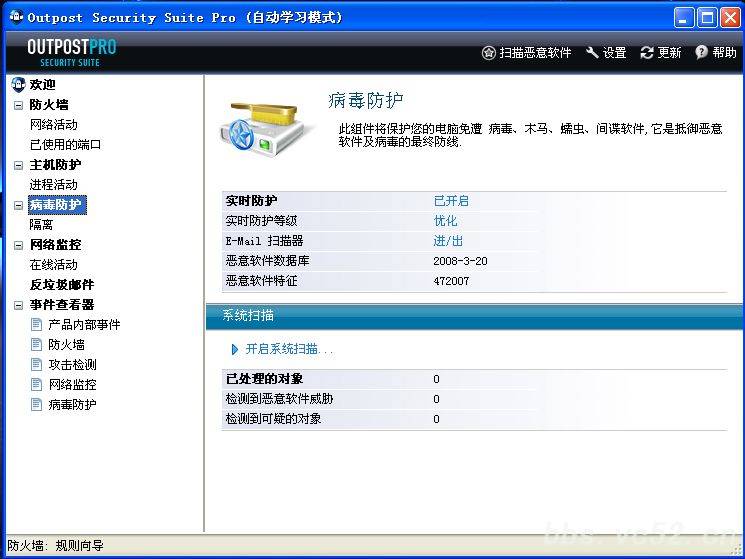Click the 检测到恶意软件威胁 row label
Screen dimensions: 745x559
pos(279,399)
